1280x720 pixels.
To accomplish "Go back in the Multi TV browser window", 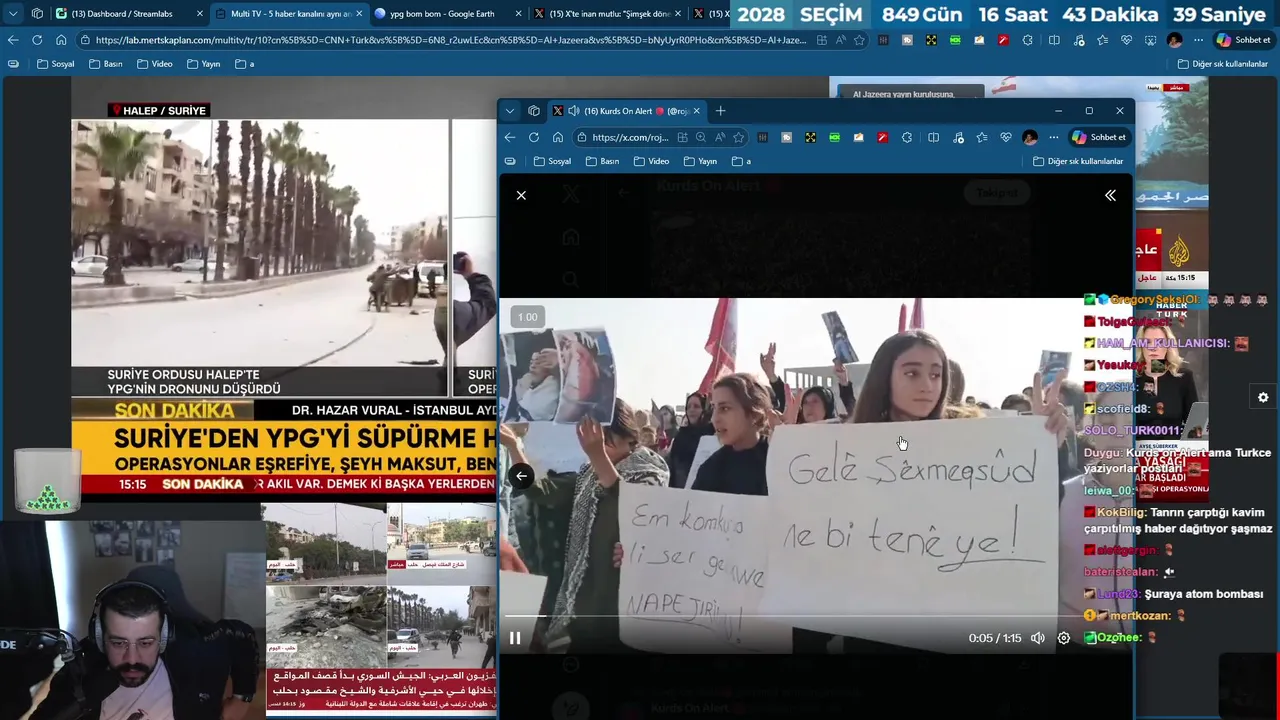I will coord(13,40).
